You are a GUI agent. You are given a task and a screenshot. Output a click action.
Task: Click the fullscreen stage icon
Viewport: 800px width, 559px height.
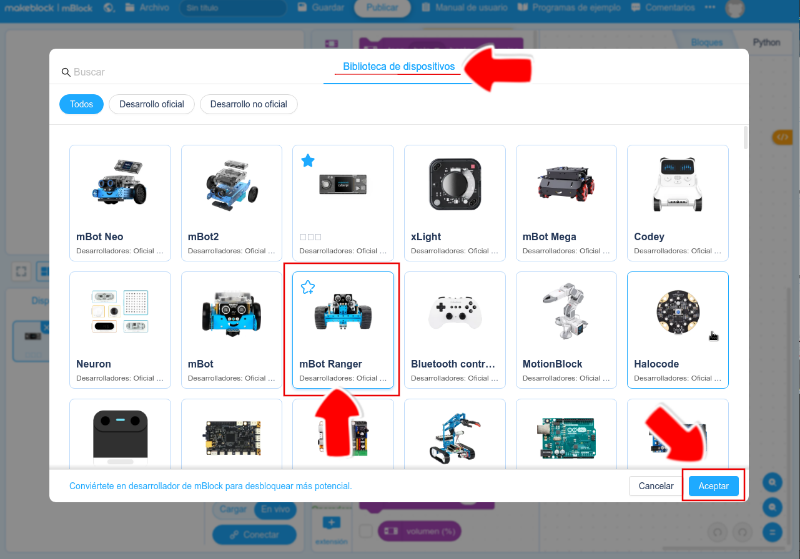click(21, 271)
